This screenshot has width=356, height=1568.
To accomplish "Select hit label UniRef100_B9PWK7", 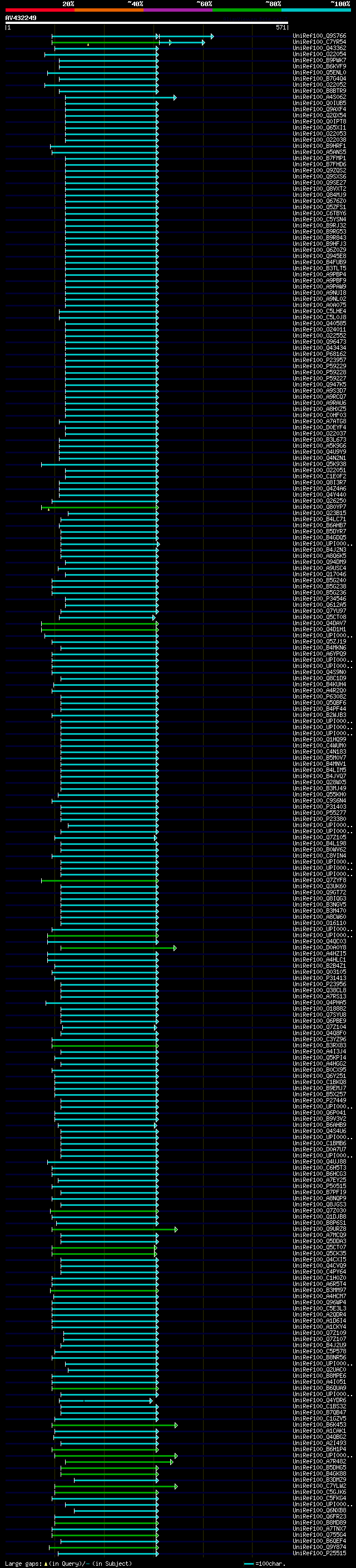I will click(319, 60).
